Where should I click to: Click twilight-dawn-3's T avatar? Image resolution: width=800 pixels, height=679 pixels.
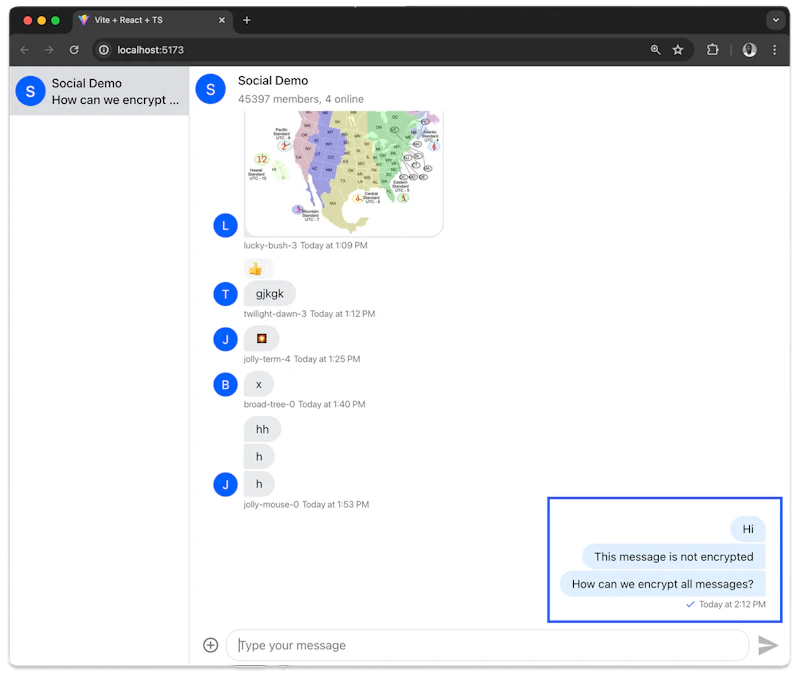click(x=226, y=294)
